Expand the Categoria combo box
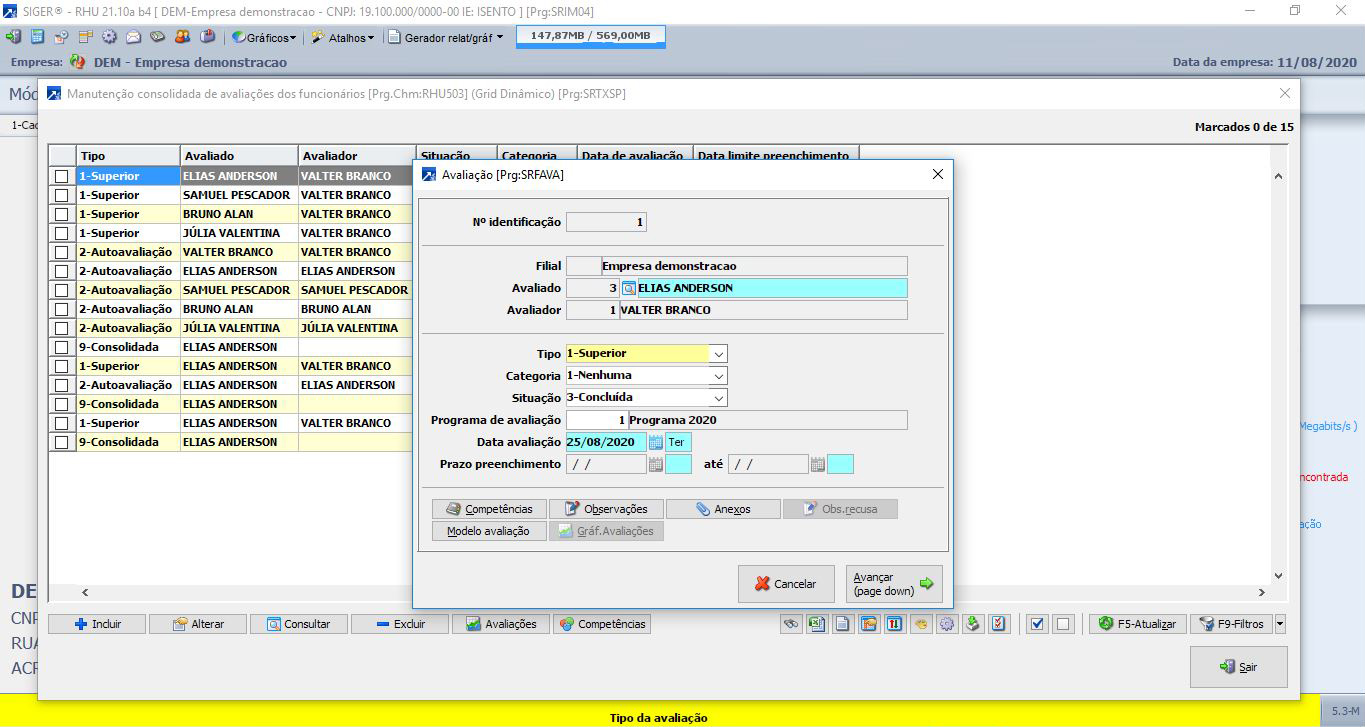 718,376
